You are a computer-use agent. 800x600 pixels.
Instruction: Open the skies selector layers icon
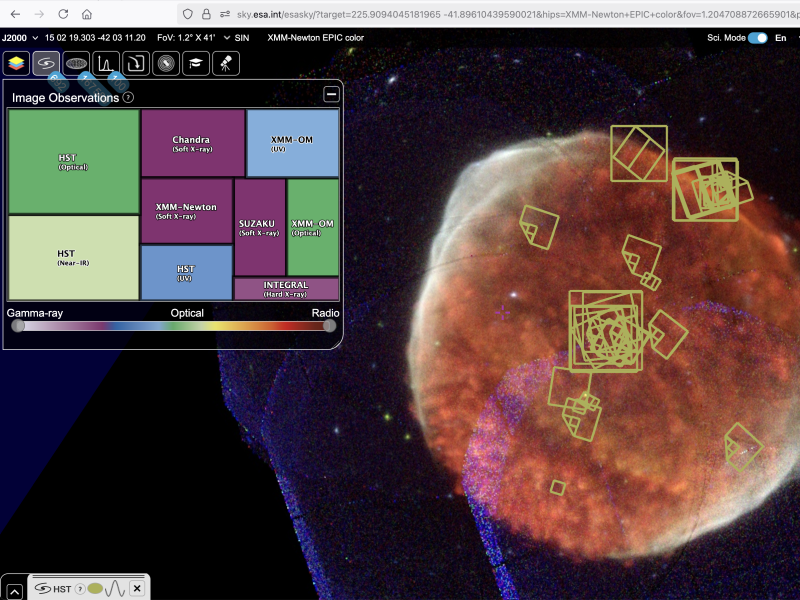(17, 62)
